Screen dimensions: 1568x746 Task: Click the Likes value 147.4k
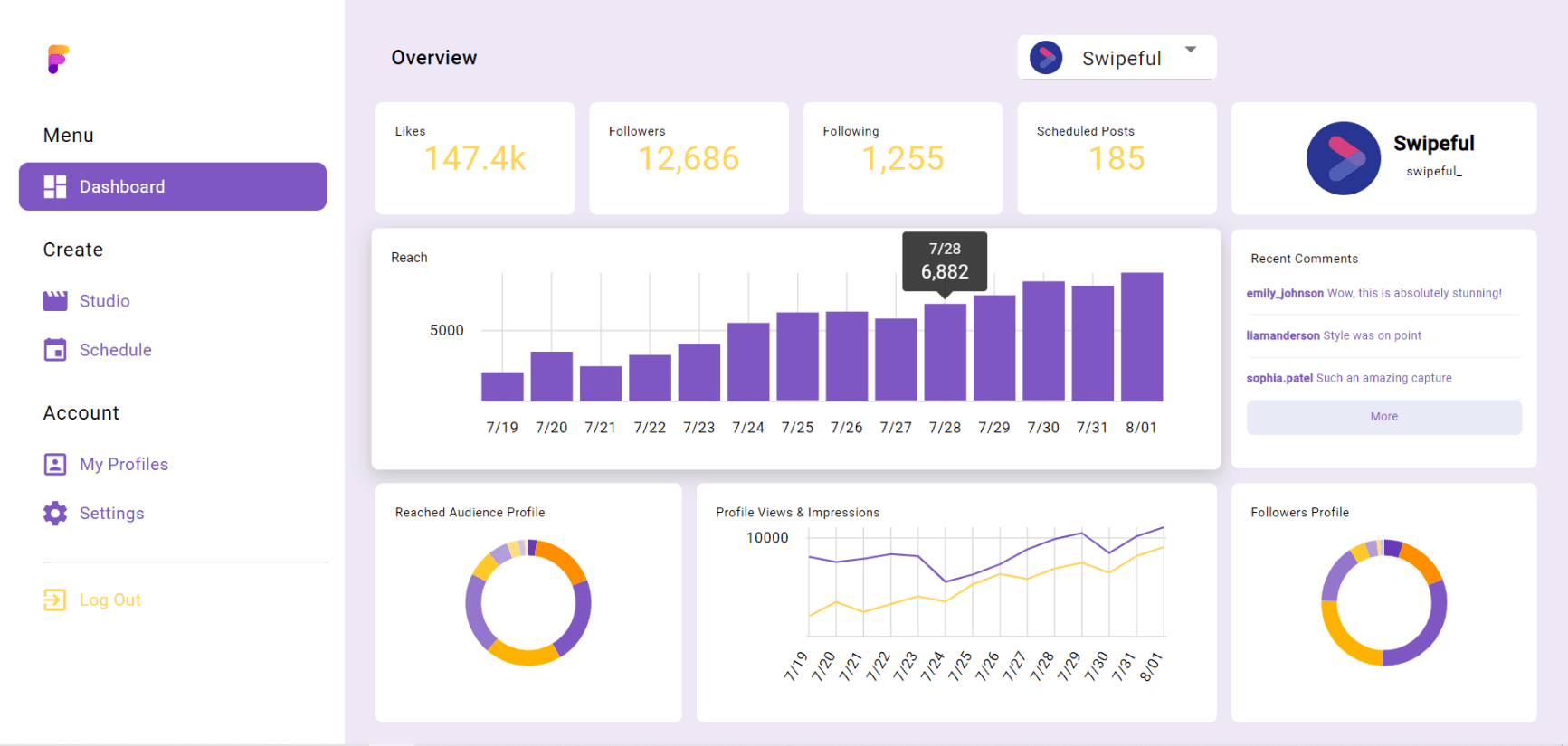(x=475, y=159)
